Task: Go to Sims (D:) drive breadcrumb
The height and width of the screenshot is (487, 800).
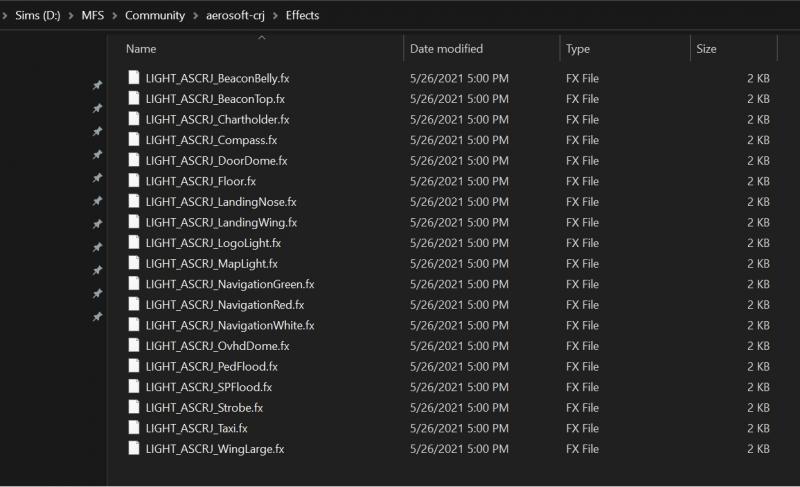Action: (39, 15)
